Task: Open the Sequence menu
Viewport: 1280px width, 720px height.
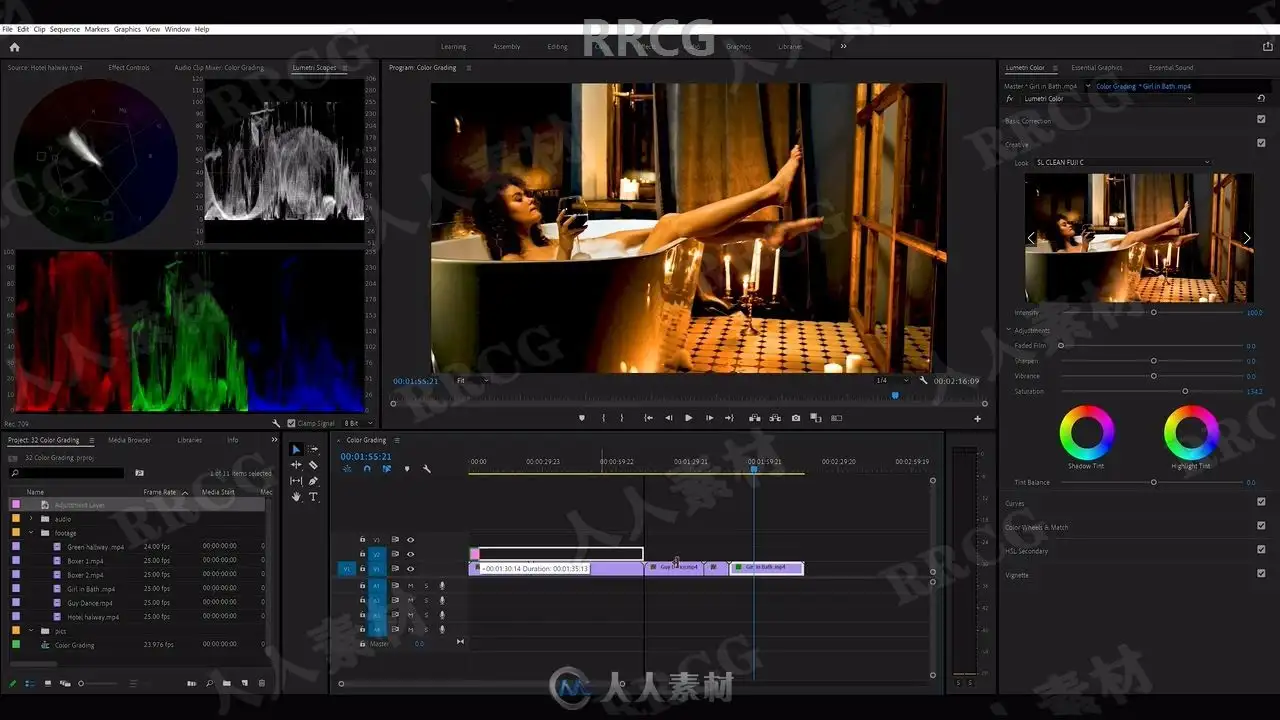Action: [x=65, y=29]
